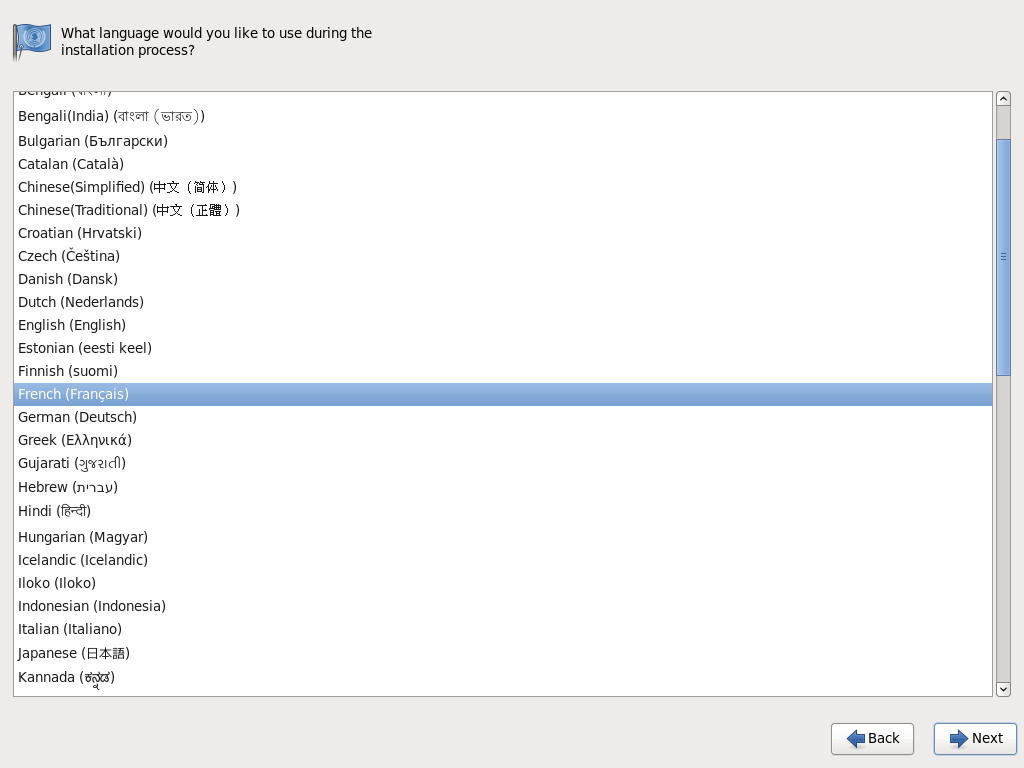
Task: Pick Chinese(Traditional) language entry
Action: pyautogui.click(x=129, y=210)
